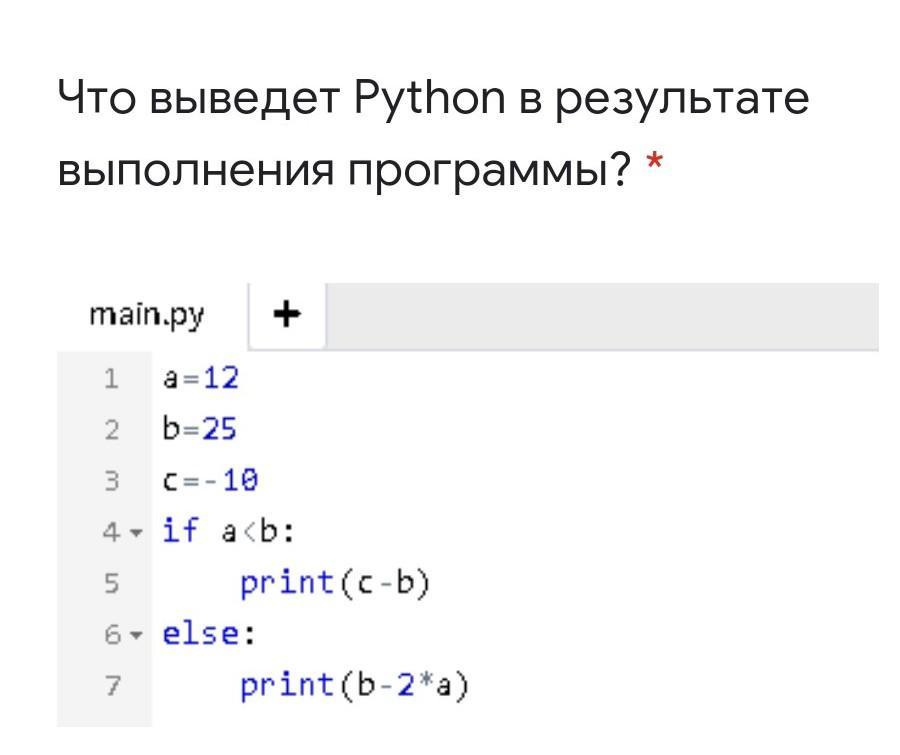The height and width of the screenshot is (755, 900).
Task: Click line number 1 in the gutter
Action: tap(111, 379)
